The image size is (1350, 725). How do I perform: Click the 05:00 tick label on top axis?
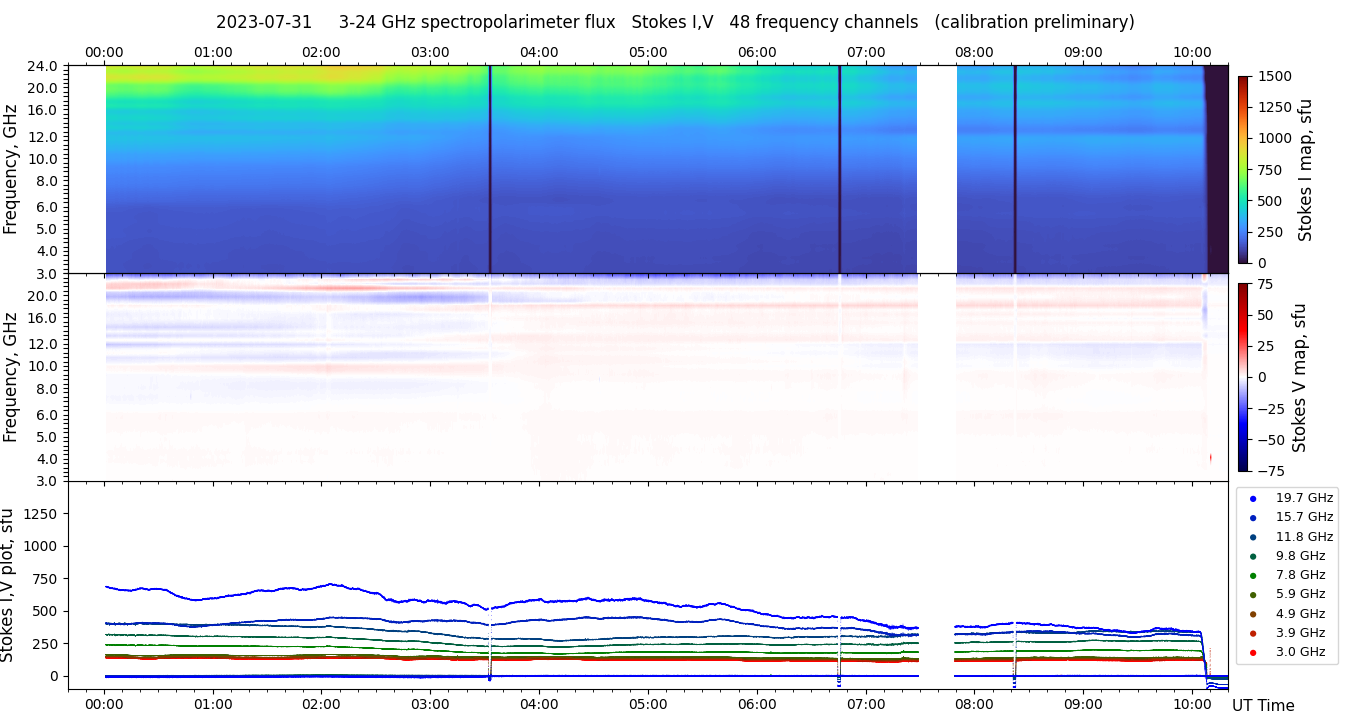(x=648, y=52)
